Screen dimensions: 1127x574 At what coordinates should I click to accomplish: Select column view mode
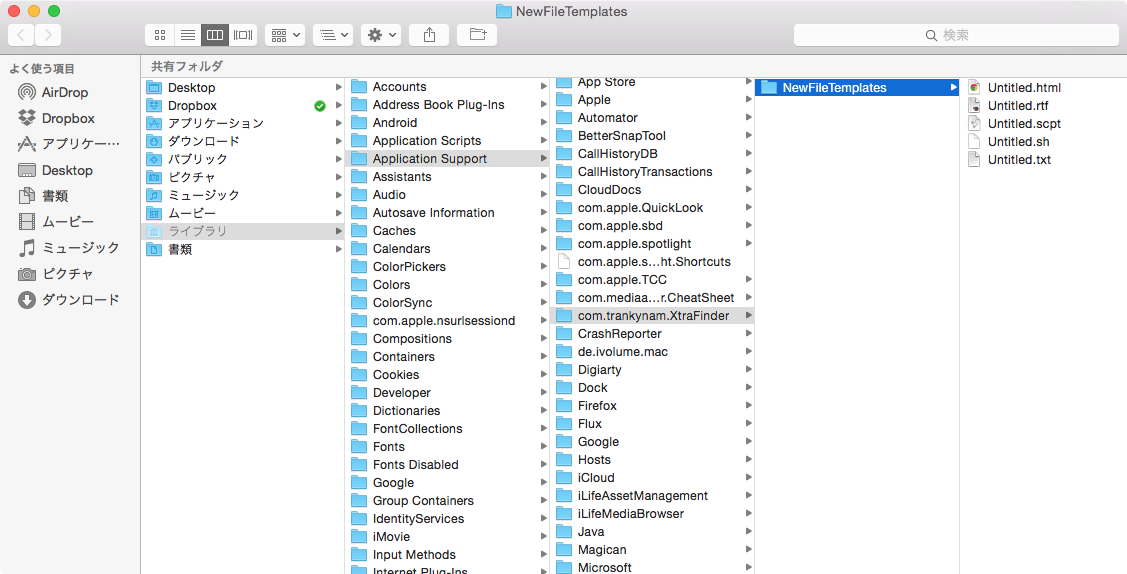215,35
